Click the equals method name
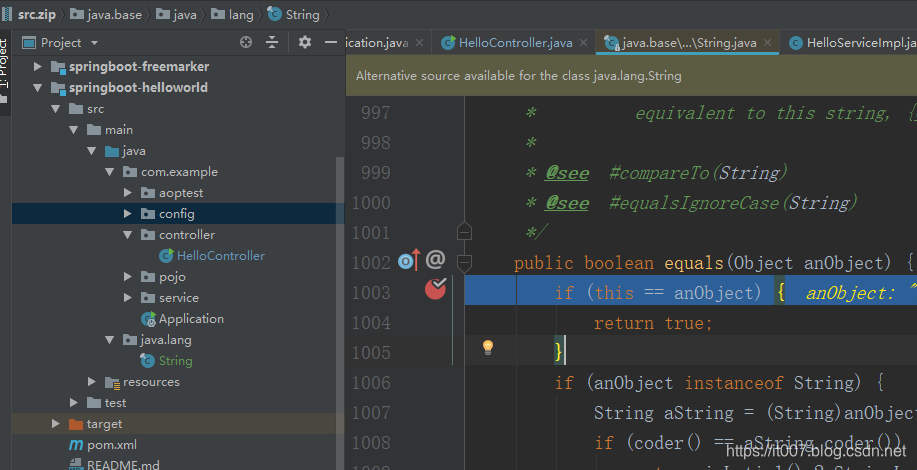This screenshot has height=470, width=917. [694, 263]
